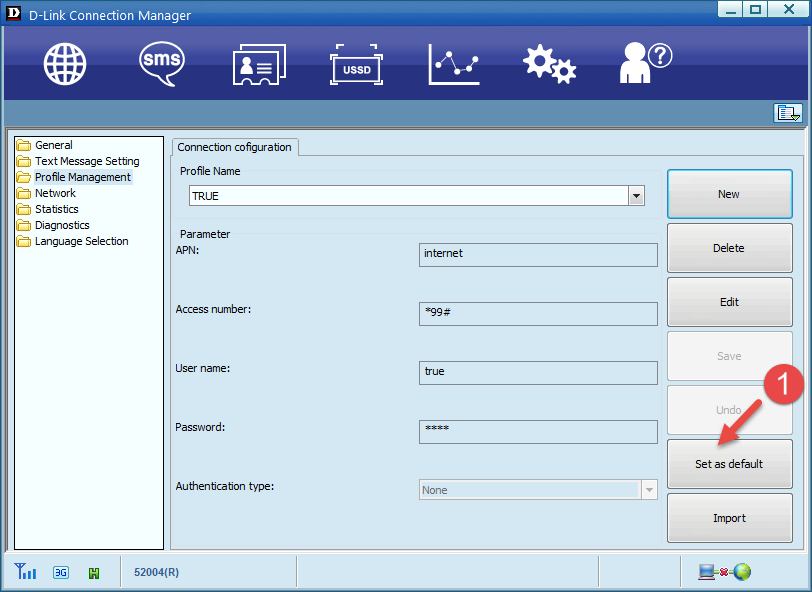The height and width of the screenshot is (592, 812).
Task: Open the Internet connection globe icon
Action: click(65, 64)
